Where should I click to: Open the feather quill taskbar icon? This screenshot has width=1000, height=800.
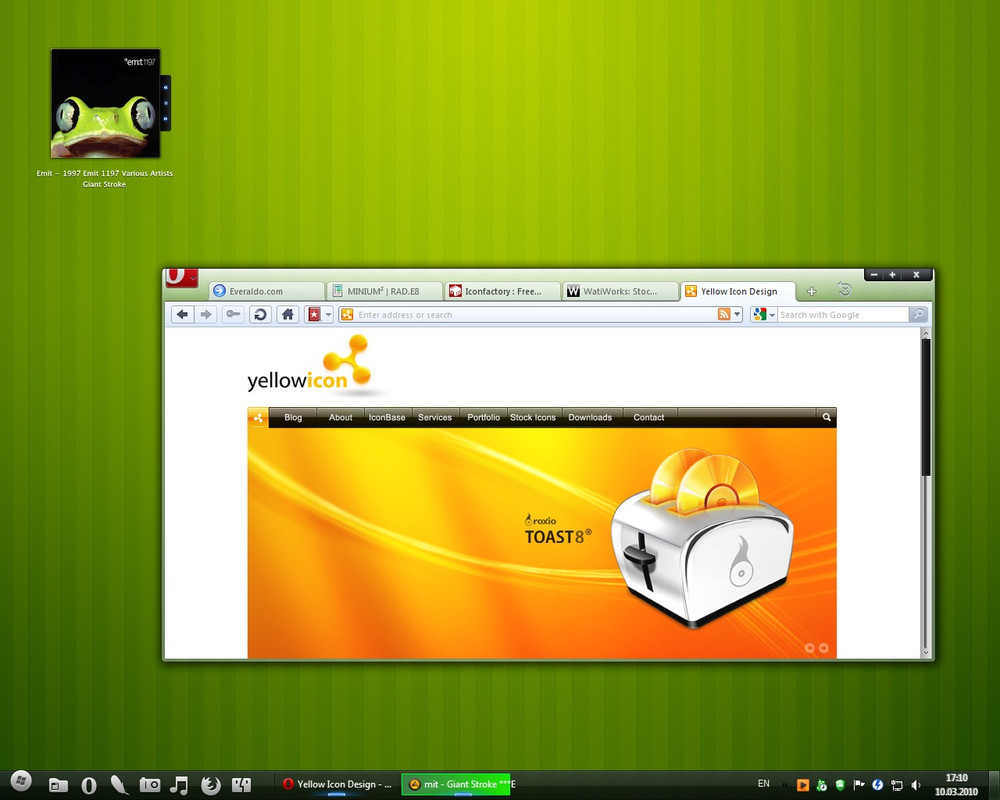coord(119,785)
